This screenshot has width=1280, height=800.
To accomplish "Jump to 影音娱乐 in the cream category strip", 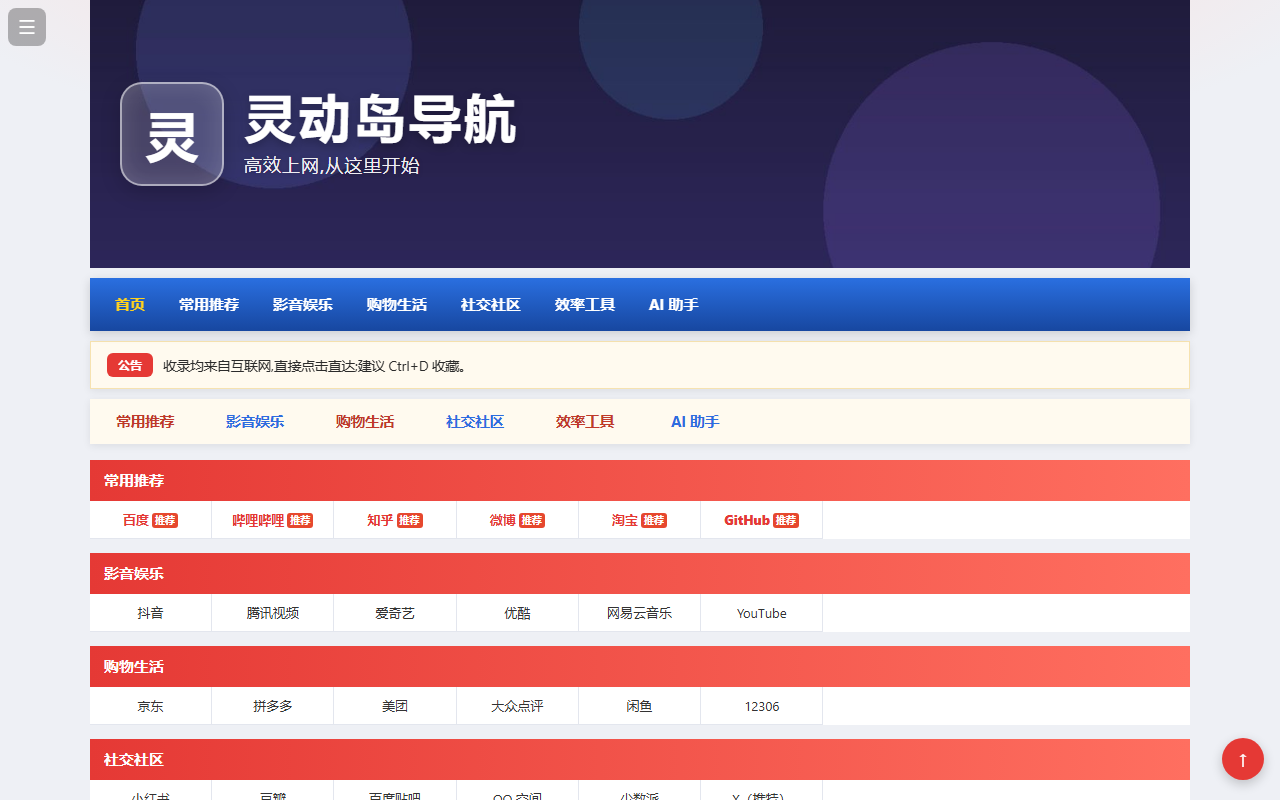I will tap(255, 422).
